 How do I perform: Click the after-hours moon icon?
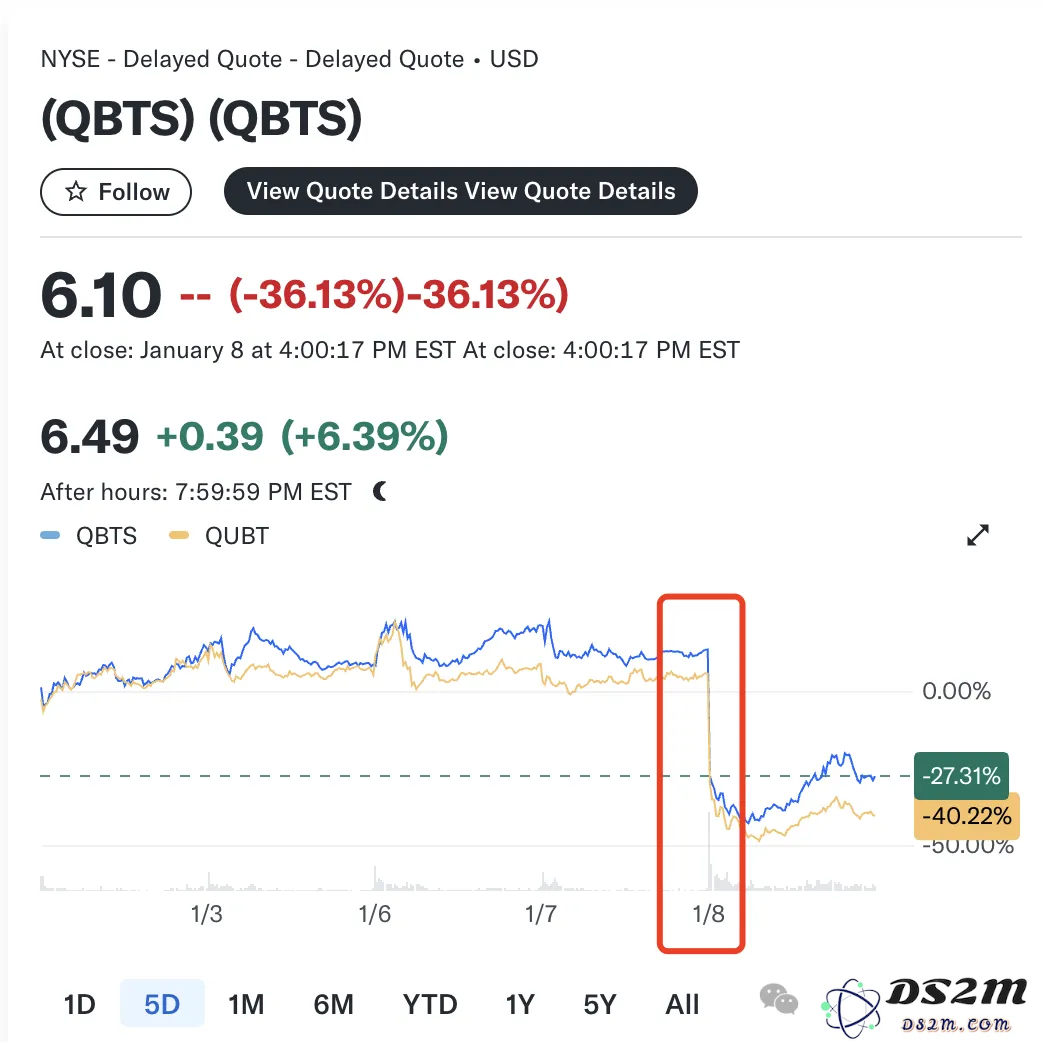pos(380,492)
